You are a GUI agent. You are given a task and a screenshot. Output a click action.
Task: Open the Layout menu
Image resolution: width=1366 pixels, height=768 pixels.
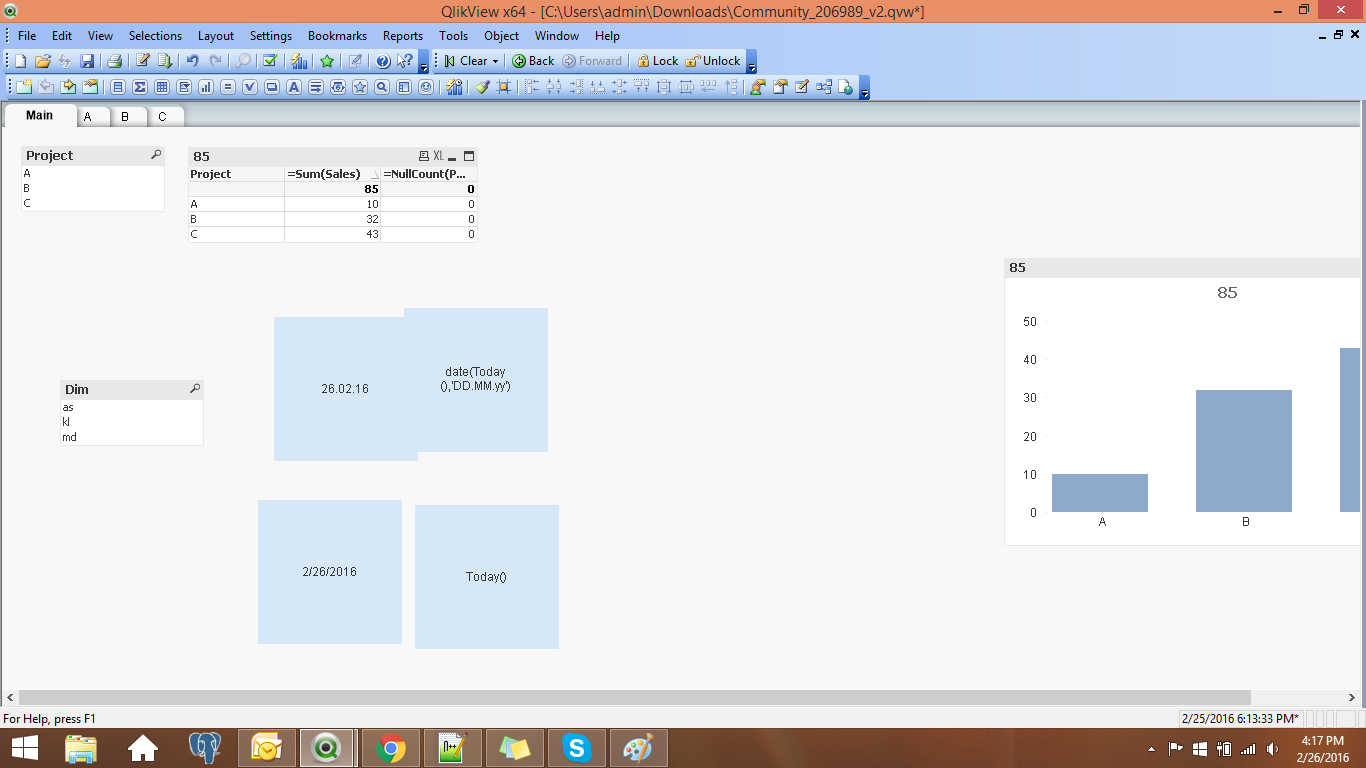[x=216, y=35]
